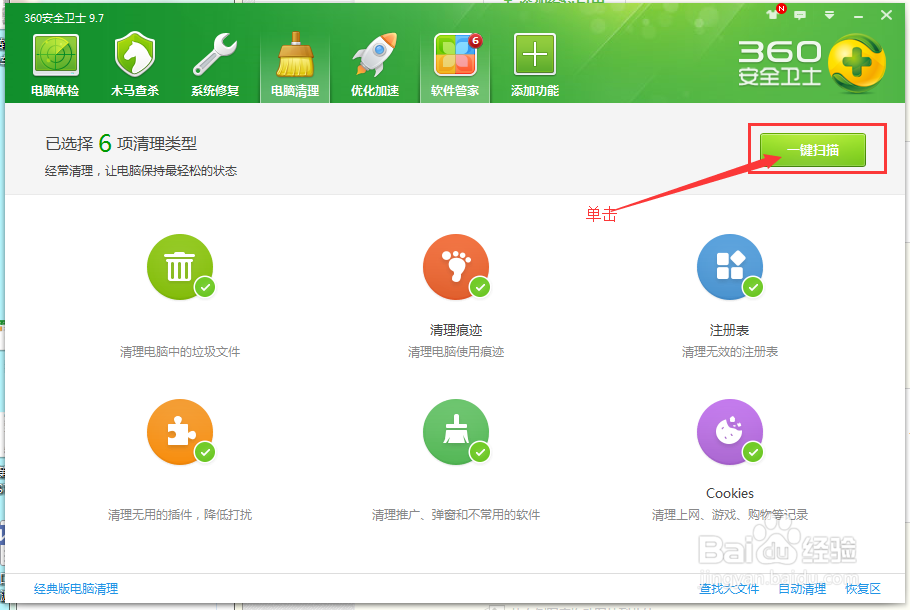The height and width of the screenshot is (610, 910).
Task: Click the feedback speech-bubble icon
Action: pos(800,15)
